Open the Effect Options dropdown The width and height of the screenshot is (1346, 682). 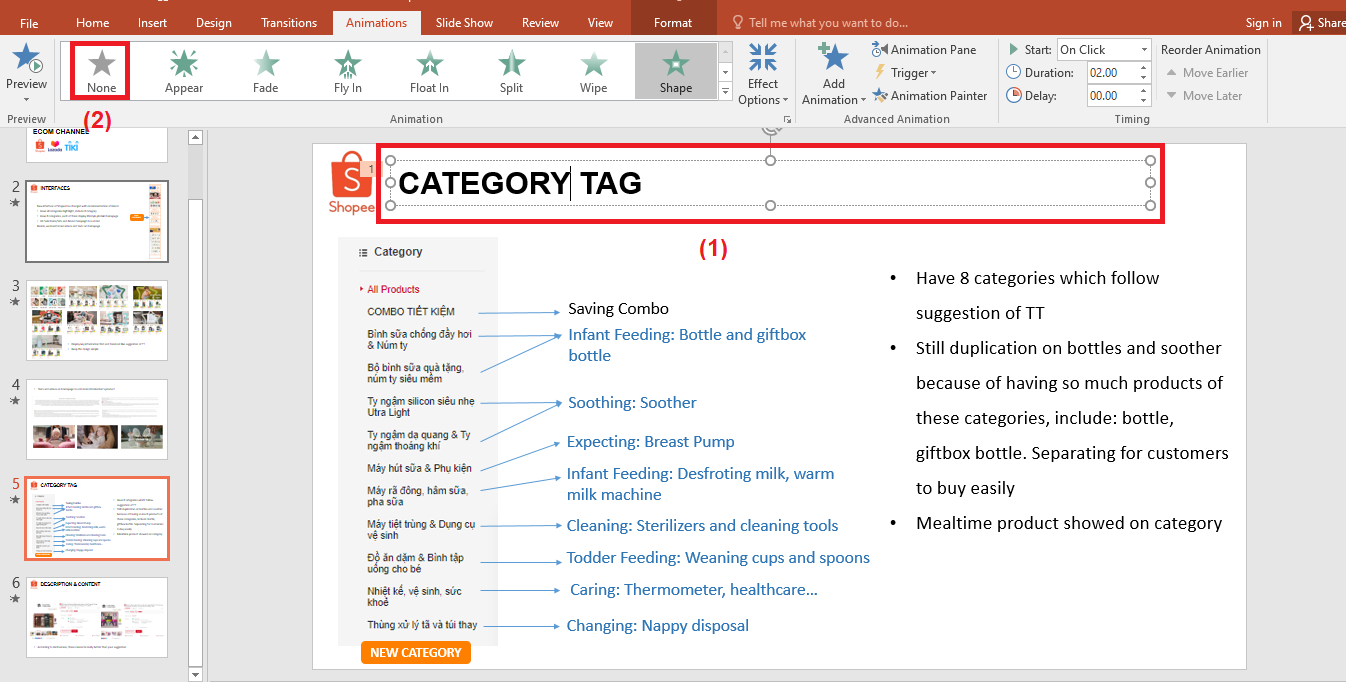(x=763, y=70)
